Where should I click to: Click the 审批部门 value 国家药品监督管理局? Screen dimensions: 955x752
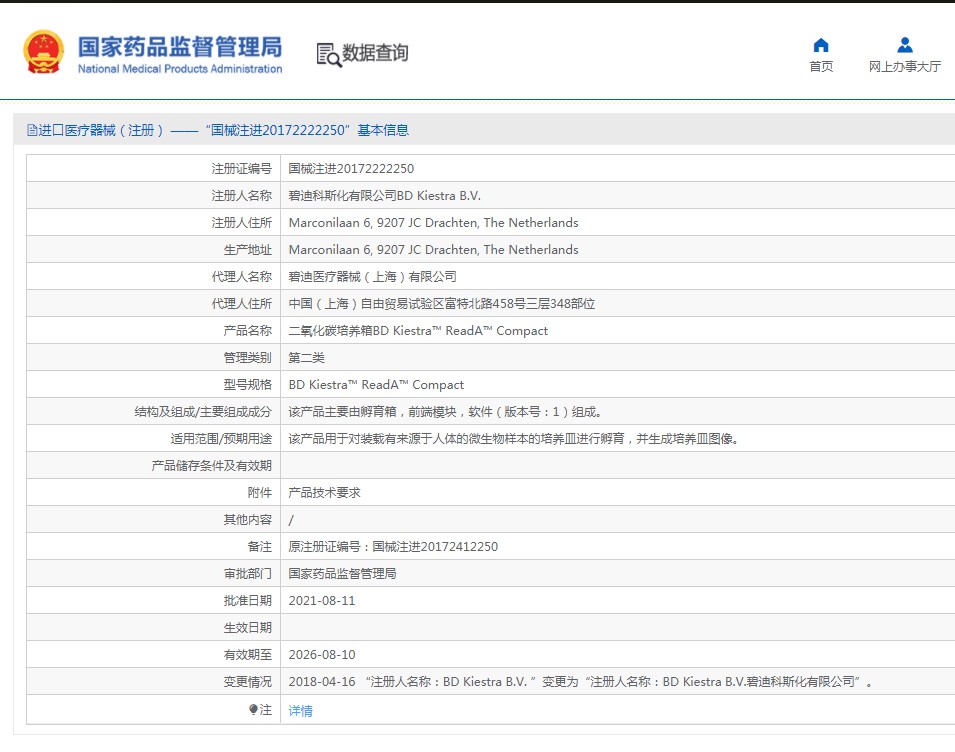point(342,574)
